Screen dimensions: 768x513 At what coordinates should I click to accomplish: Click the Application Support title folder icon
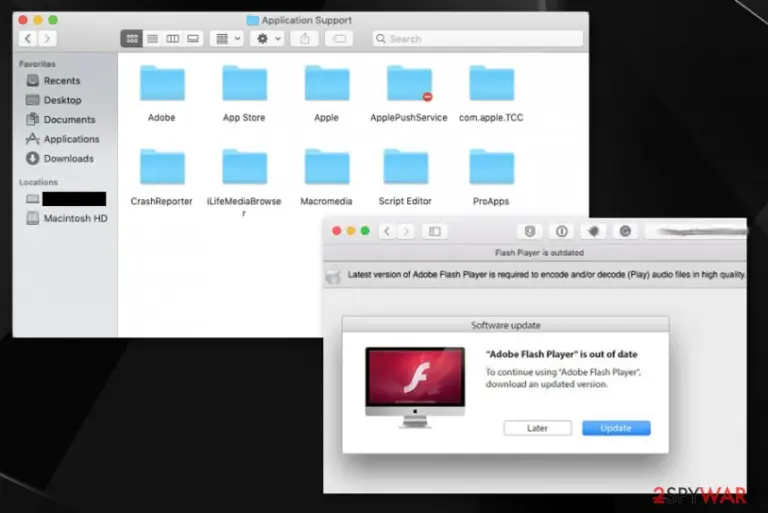click(252, 20)
